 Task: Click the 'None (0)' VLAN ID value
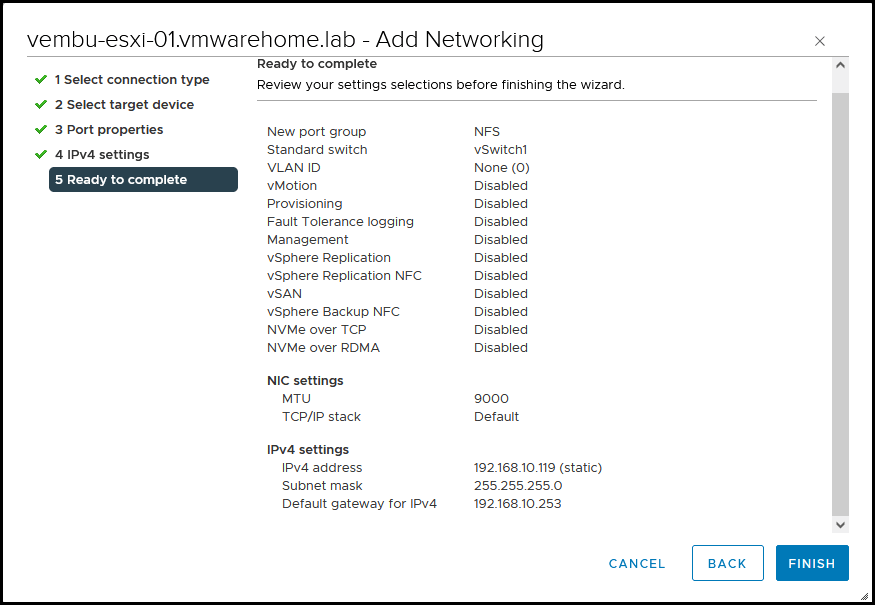(x=502, y=167)
